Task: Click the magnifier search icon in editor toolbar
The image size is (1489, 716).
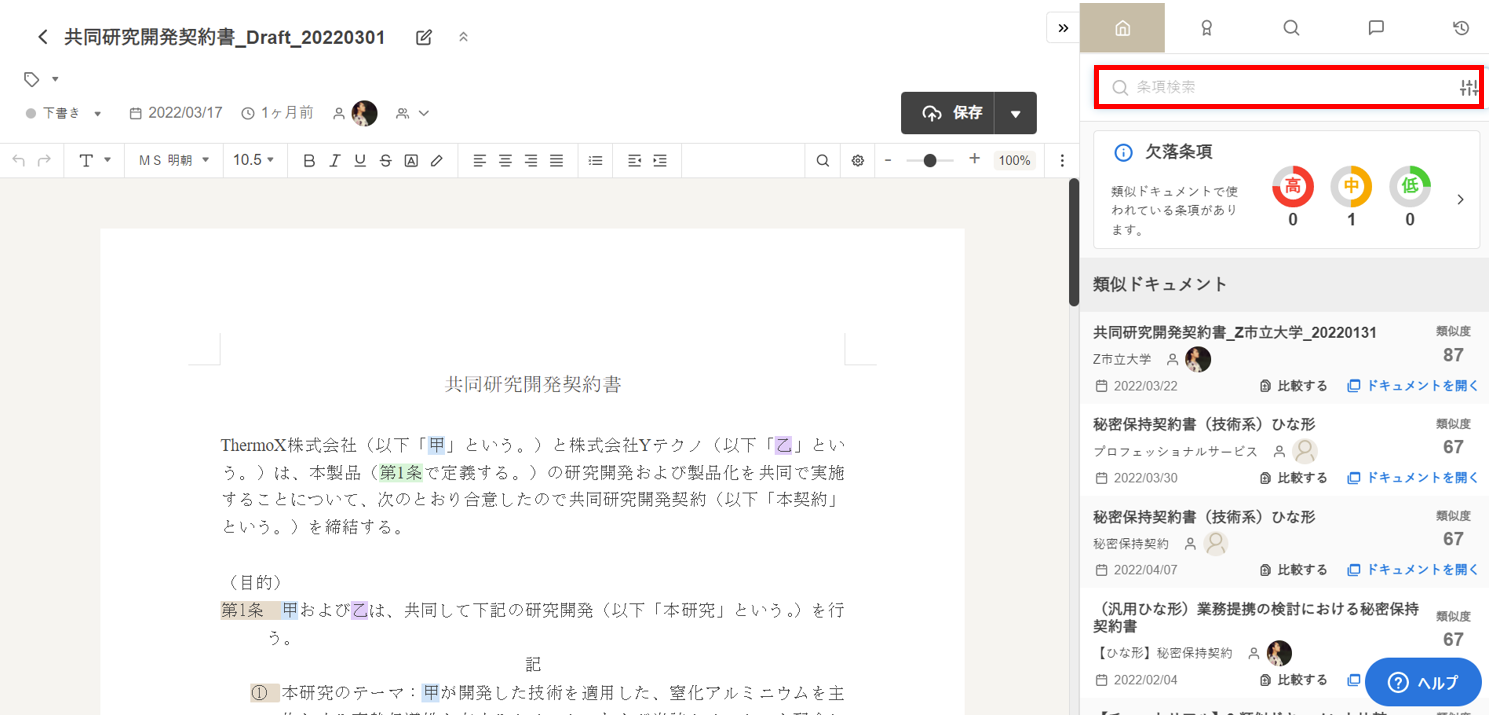Action: click(x=822, y=160)
